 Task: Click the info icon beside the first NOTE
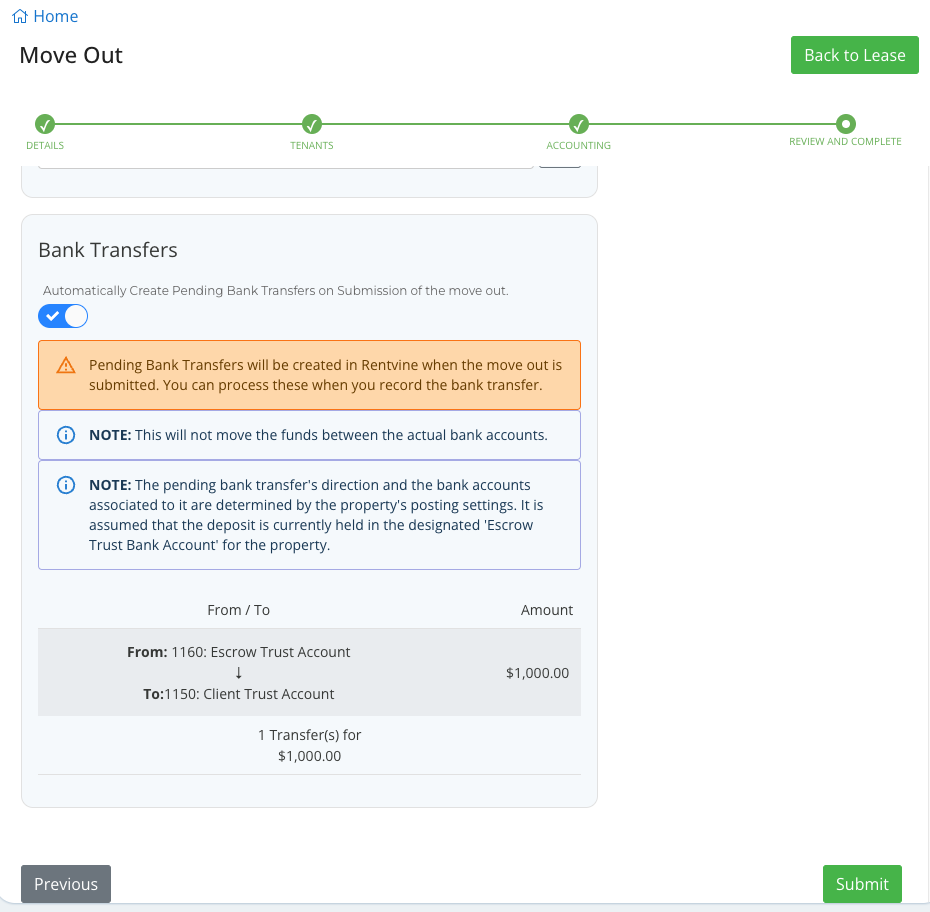(66, 434)
